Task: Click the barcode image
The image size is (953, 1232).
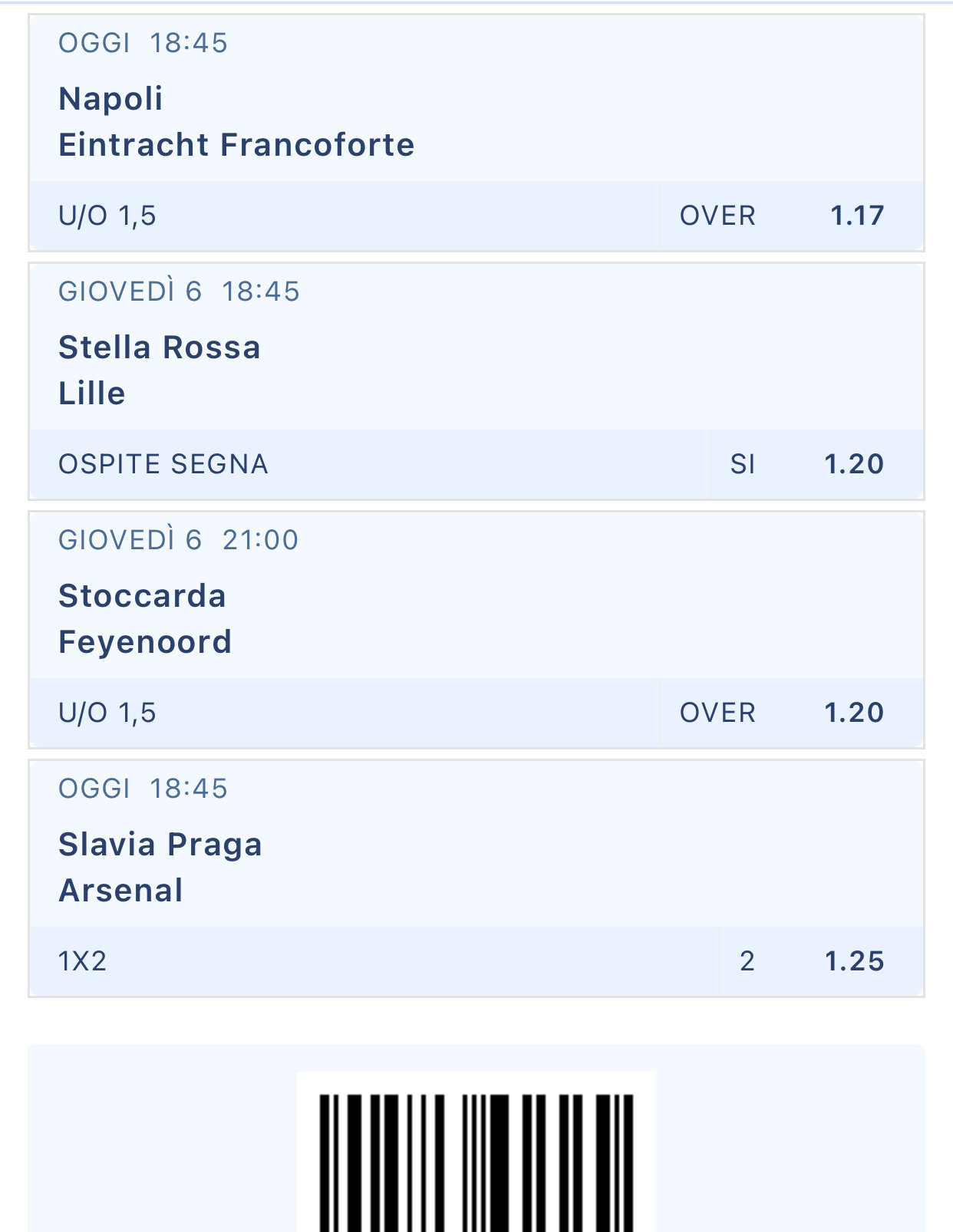Action: point(476,1160)
